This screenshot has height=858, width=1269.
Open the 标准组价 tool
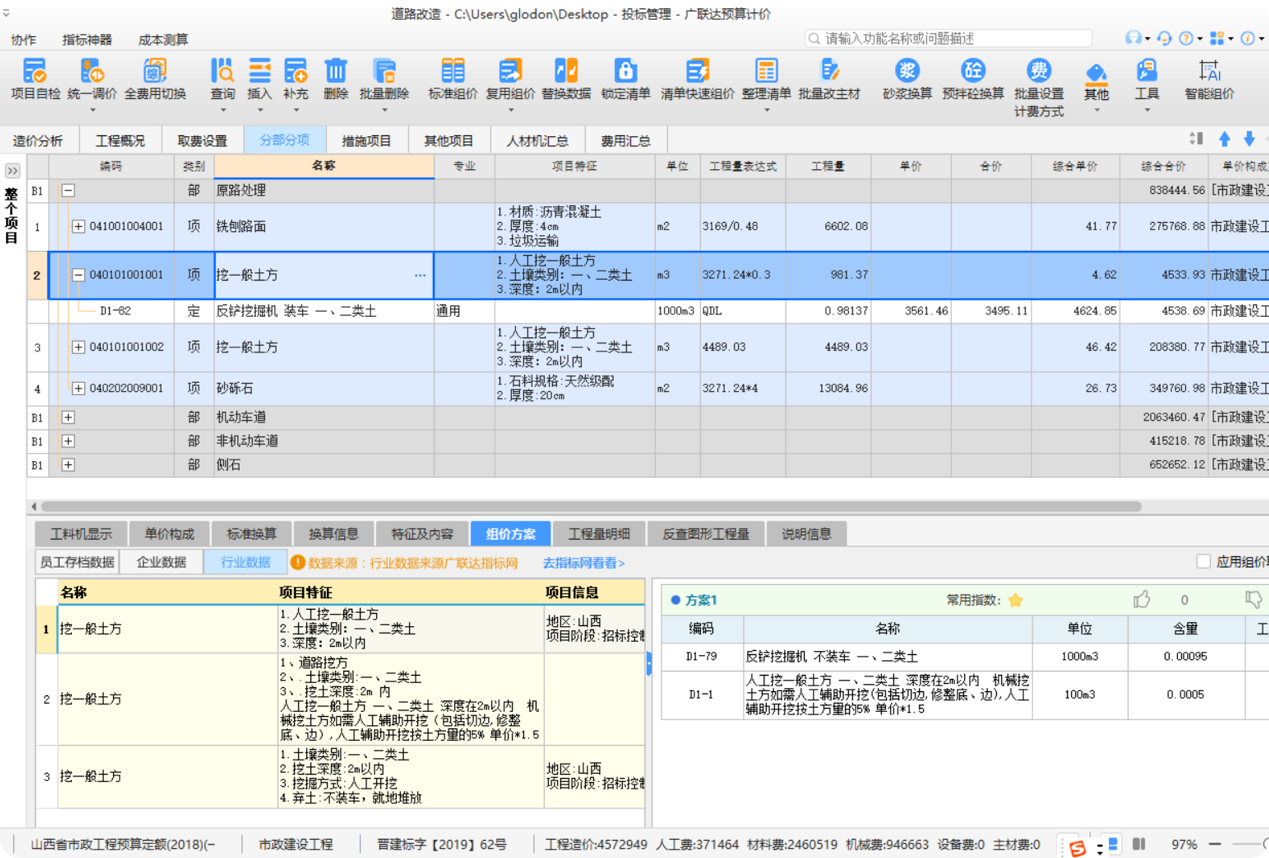[453, 72]
